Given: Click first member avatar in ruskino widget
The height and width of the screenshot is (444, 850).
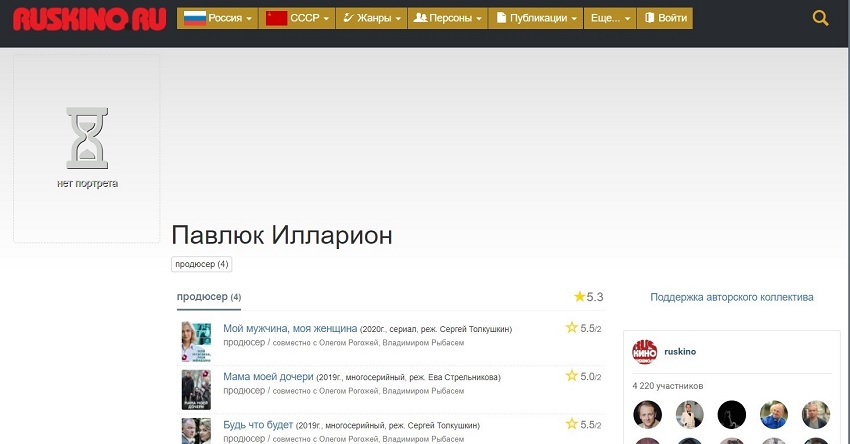Looking at the screenshot, I should [647, 415].
